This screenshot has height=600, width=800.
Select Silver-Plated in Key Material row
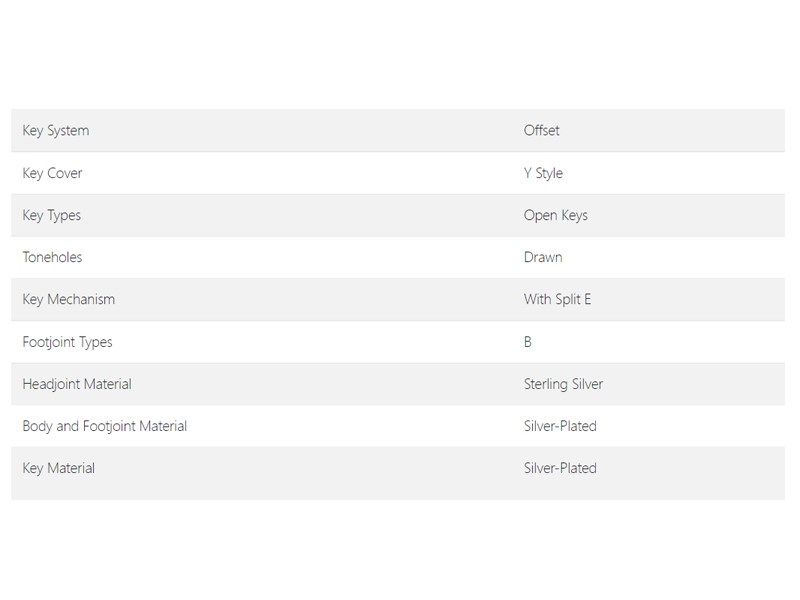pyautogui.click(x=560, y=468)
